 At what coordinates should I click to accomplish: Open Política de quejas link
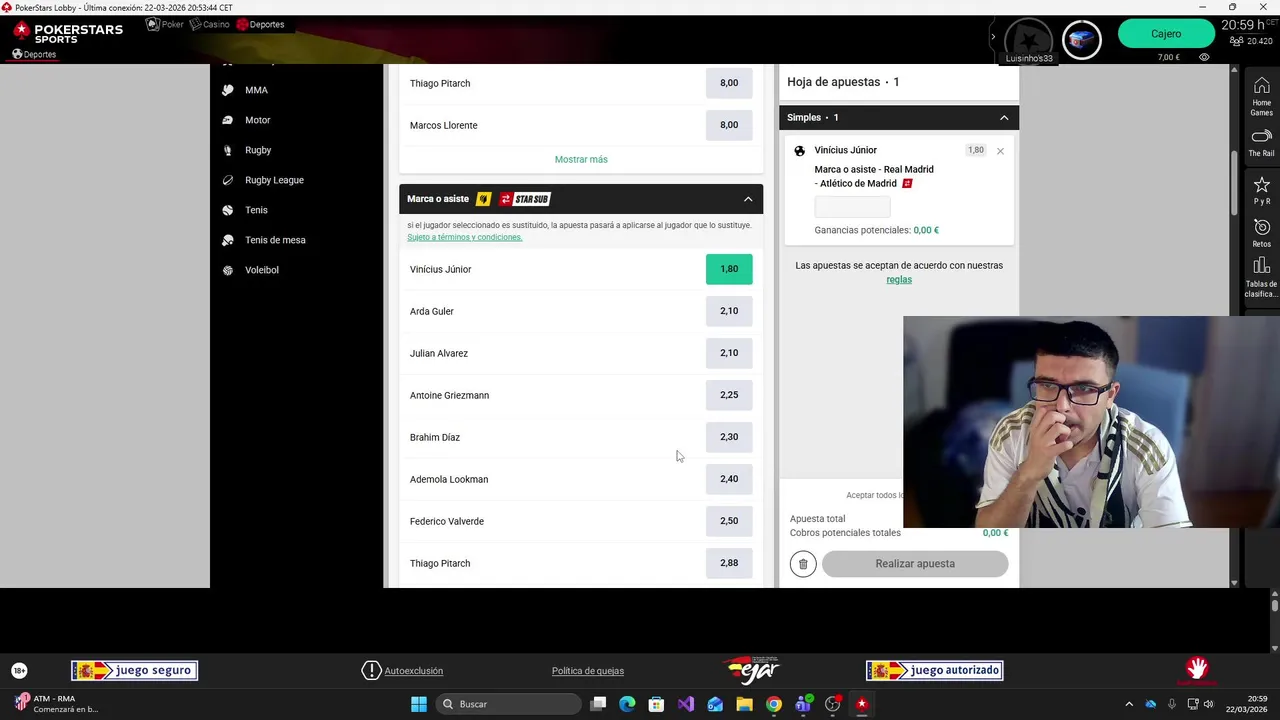(x=588, y=670)
